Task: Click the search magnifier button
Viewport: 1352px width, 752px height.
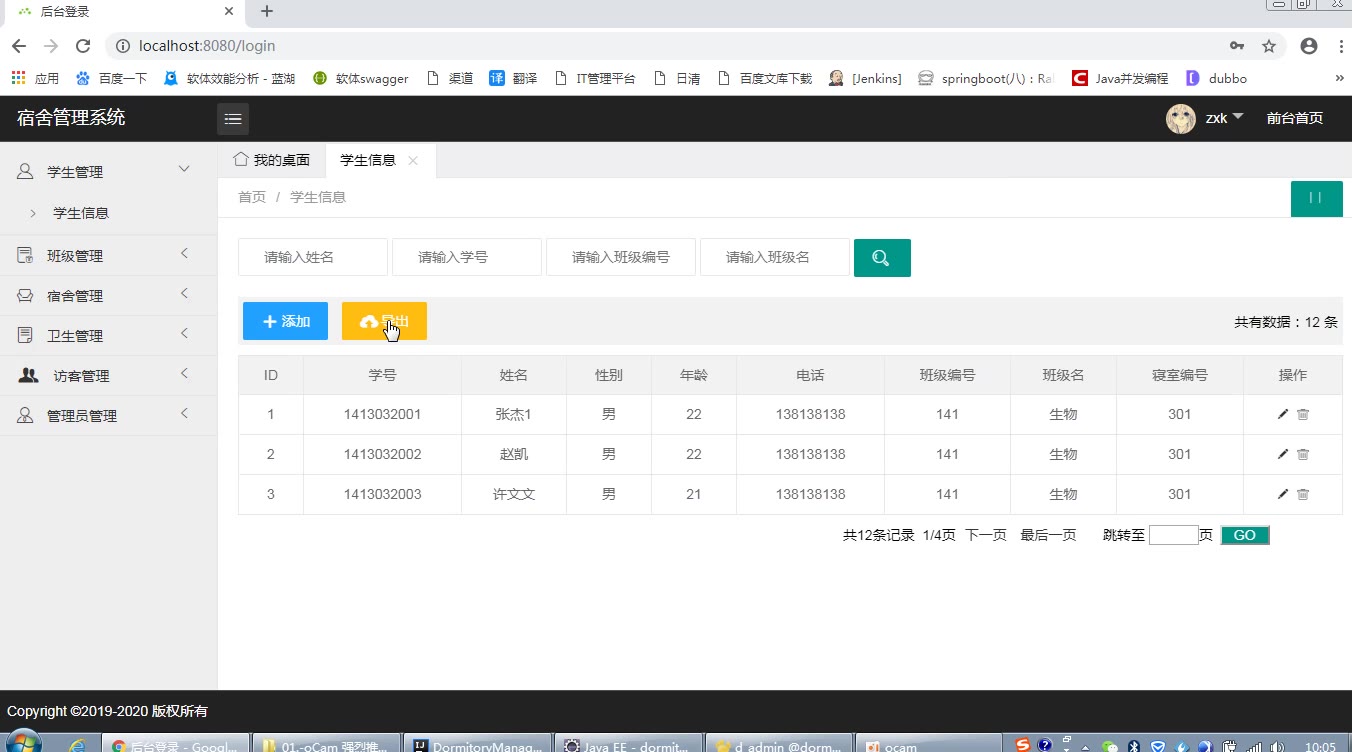Action: [881, 258]
